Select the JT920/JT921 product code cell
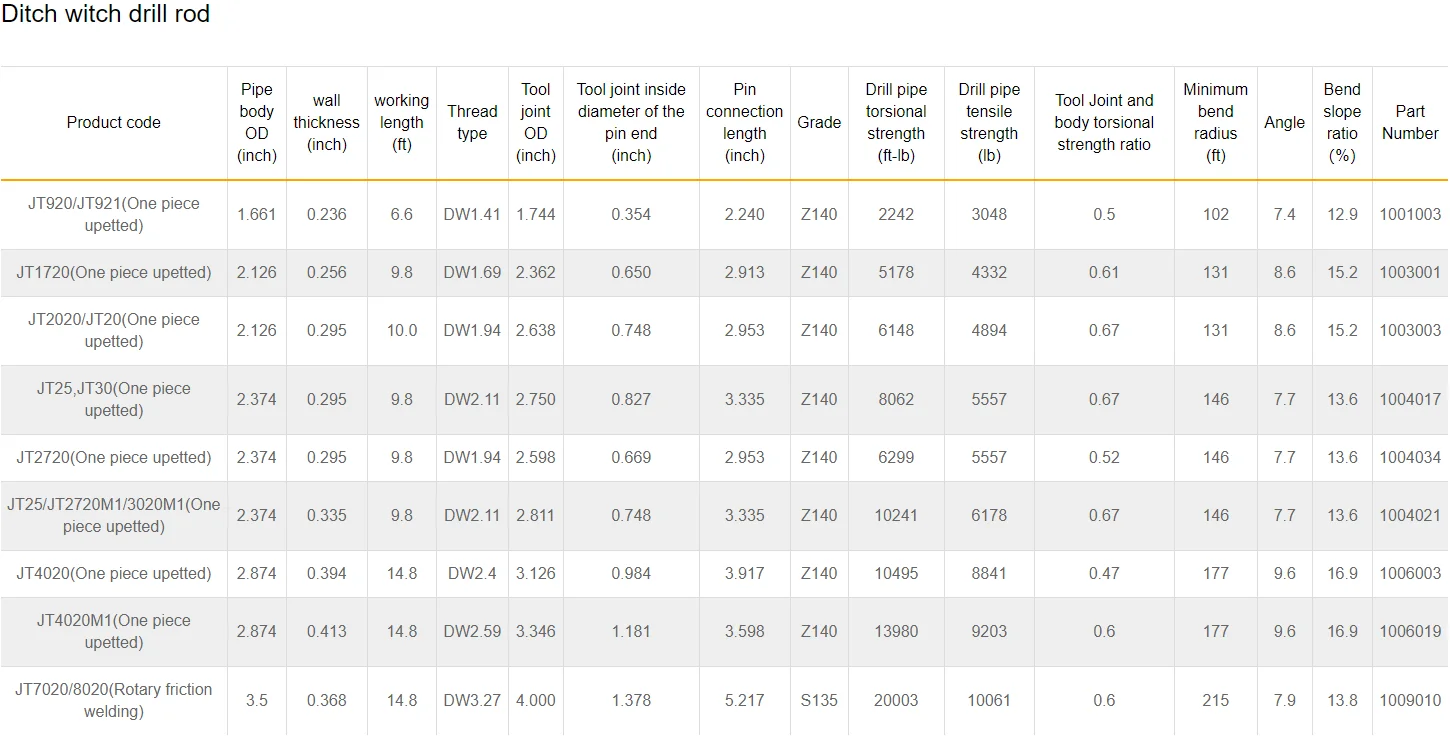Screen dimensions: 1450x738 coord(114,214)
